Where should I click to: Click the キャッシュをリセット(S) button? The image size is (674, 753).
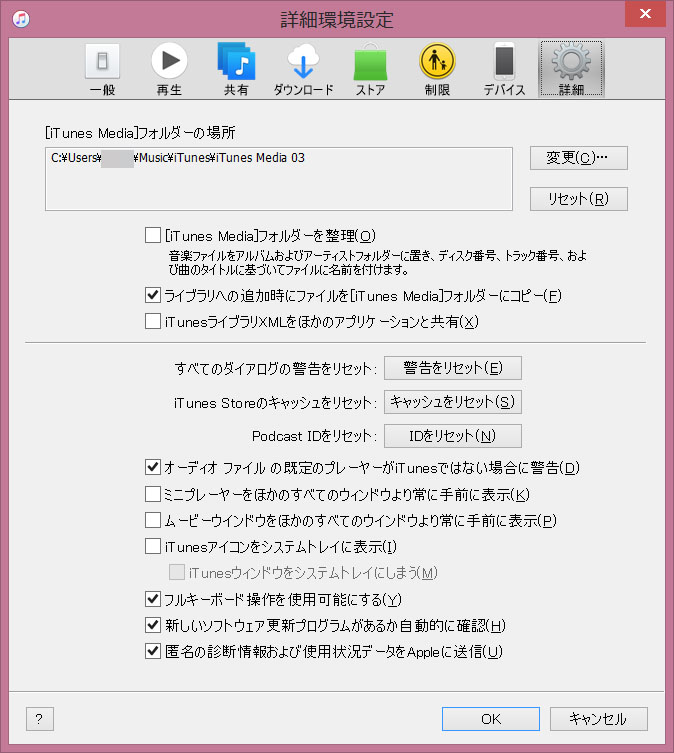pos(453,402)
